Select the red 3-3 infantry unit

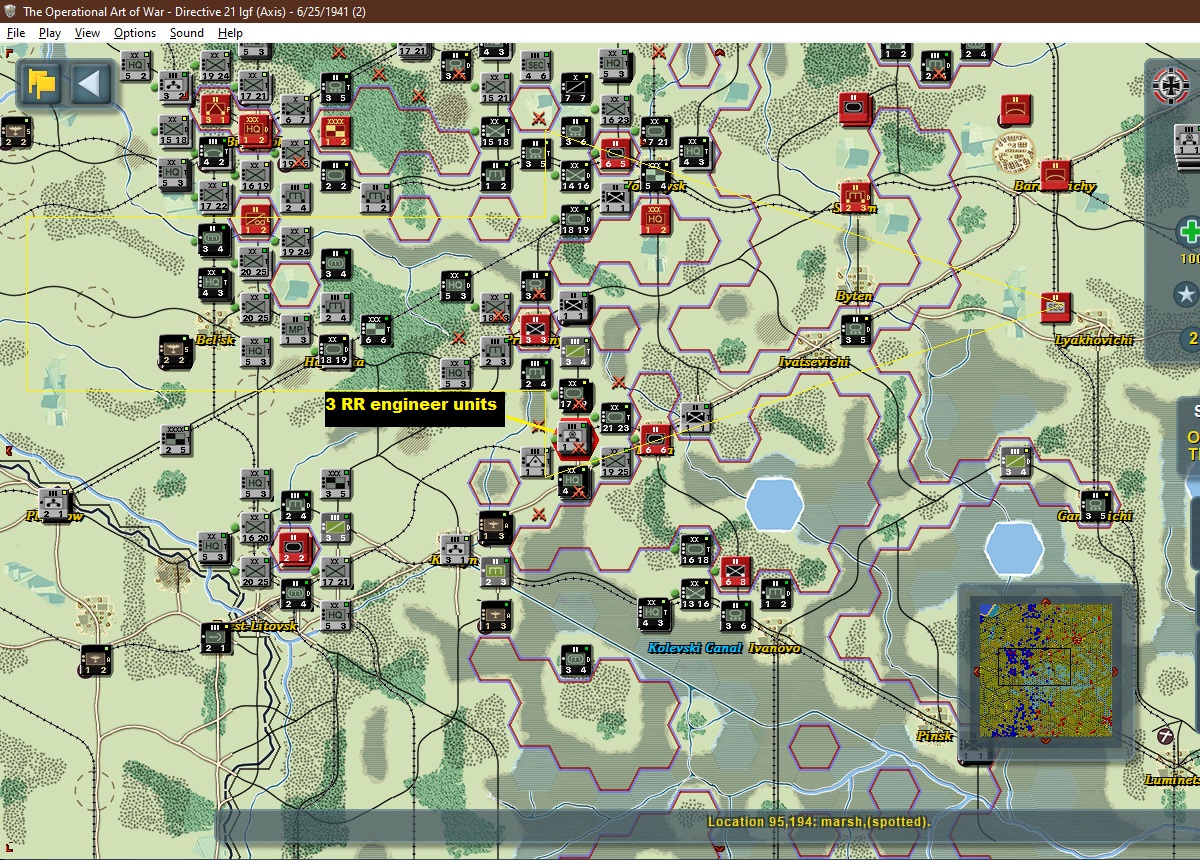tap(536, 329)
